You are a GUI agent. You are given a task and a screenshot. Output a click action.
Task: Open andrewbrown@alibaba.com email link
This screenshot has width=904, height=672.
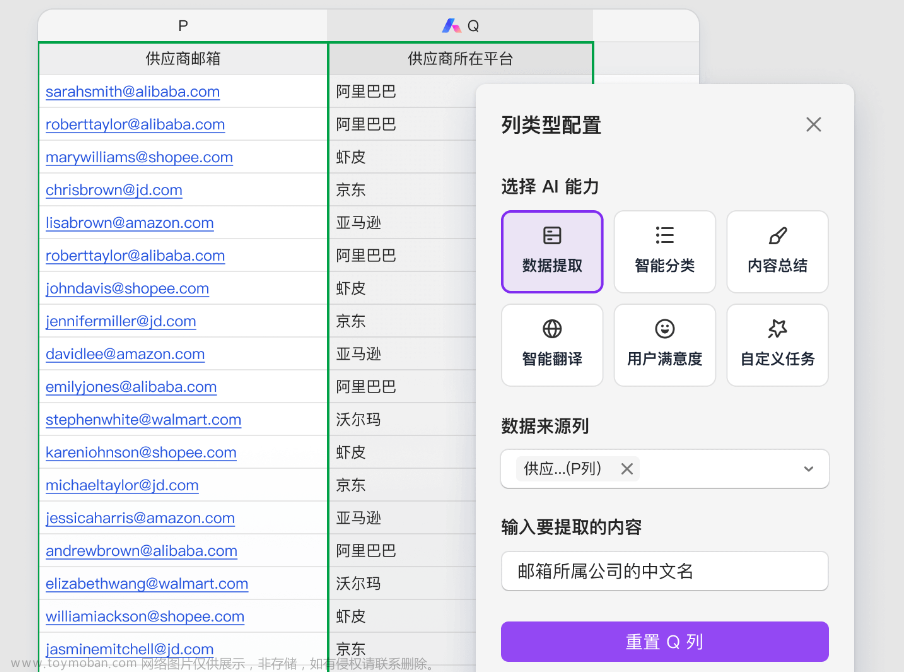click(x=141, y=552)
